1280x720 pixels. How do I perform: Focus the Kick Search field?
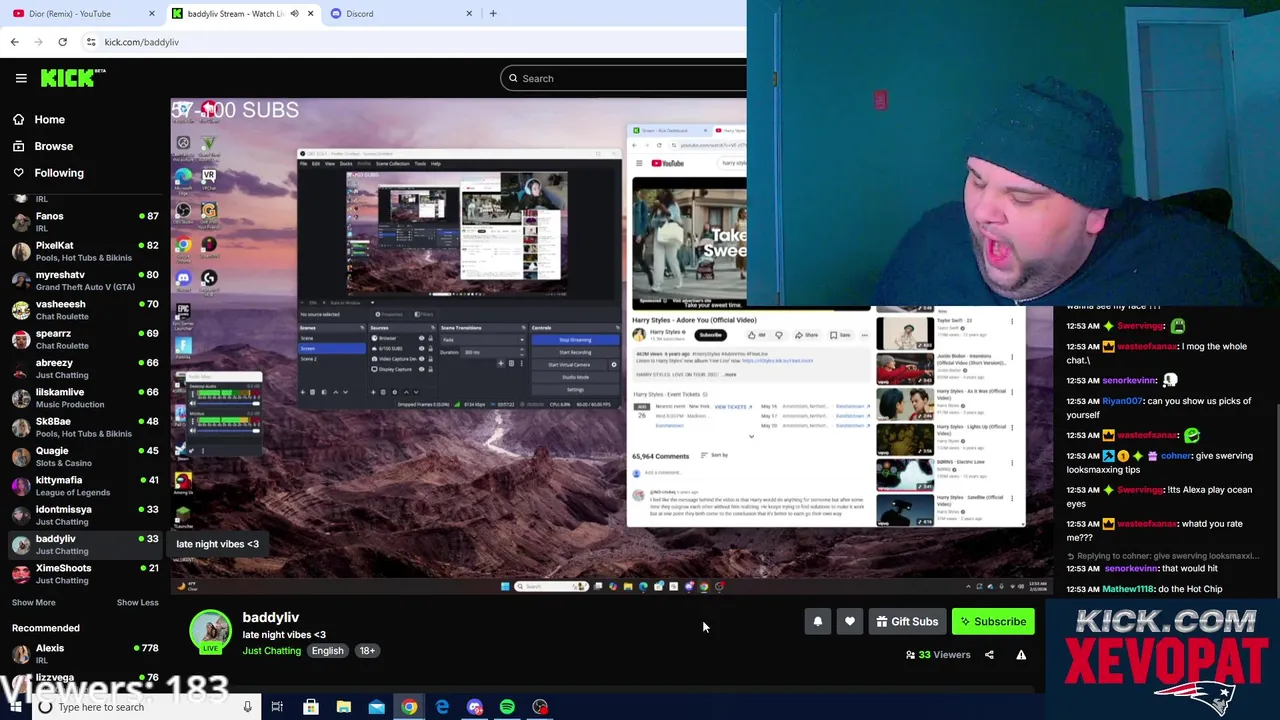pyautogui.click(x=623, y=78)
